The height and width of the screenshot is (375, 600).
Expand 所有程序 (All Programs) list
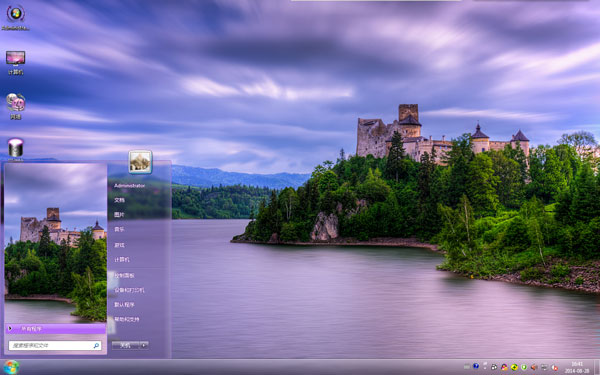coord(56,329)
